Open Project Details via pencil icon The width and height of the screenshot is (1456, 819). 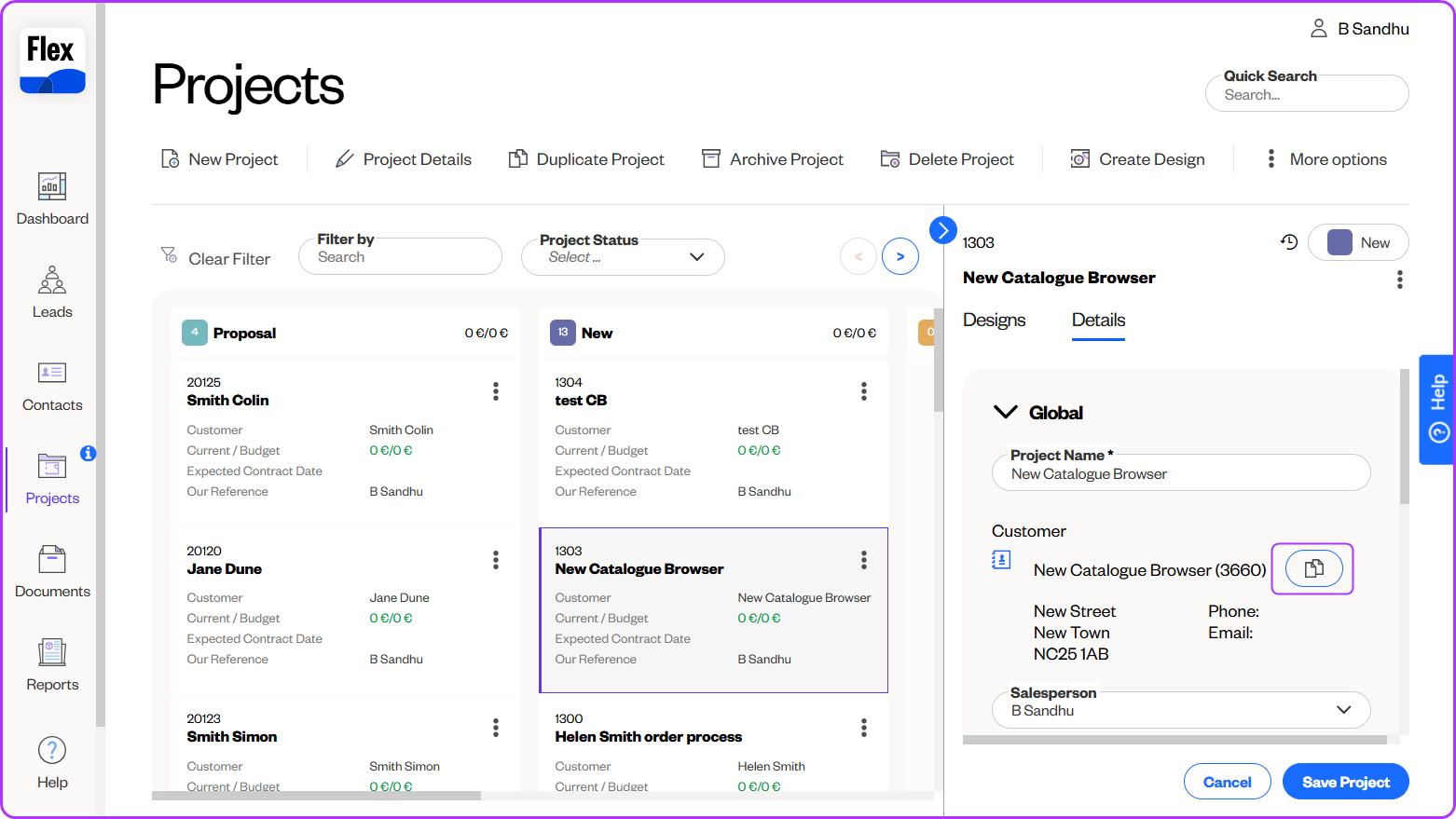coord(345,159)
